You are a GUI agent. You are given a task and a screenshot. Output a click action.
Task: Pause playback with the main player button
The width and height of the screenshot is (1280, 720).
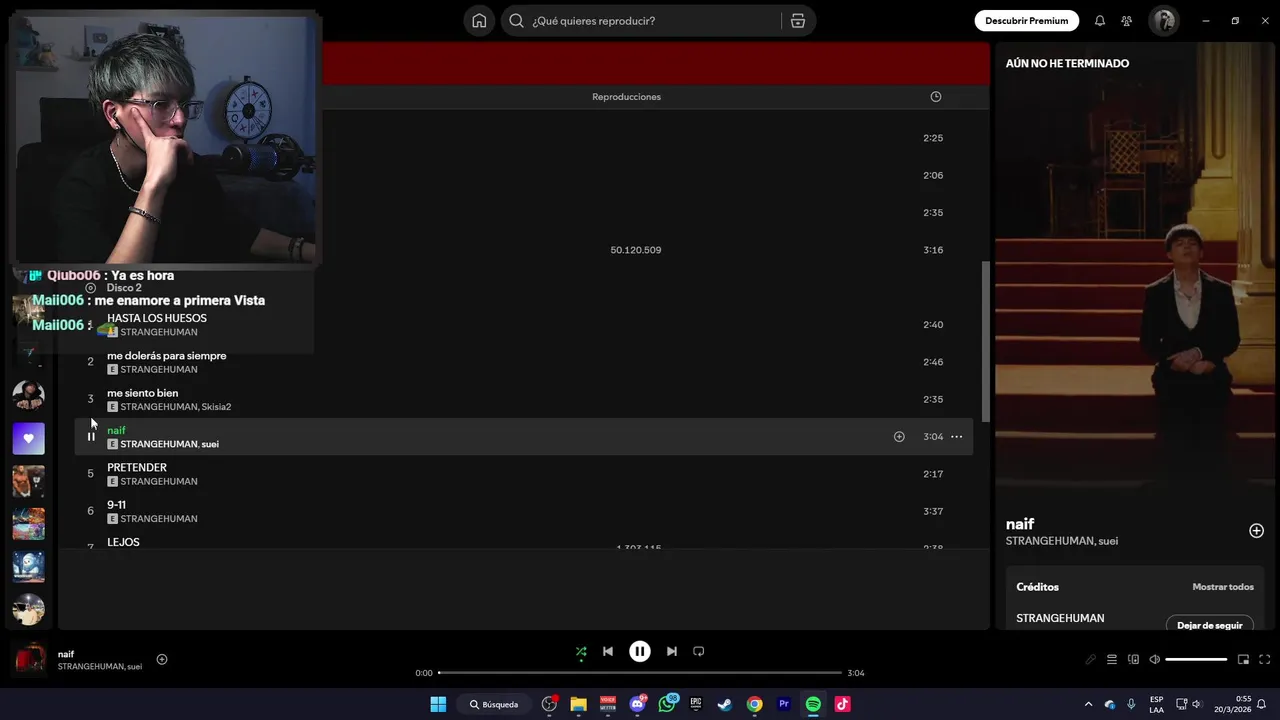pyautogui.click(x=640, y=651)
